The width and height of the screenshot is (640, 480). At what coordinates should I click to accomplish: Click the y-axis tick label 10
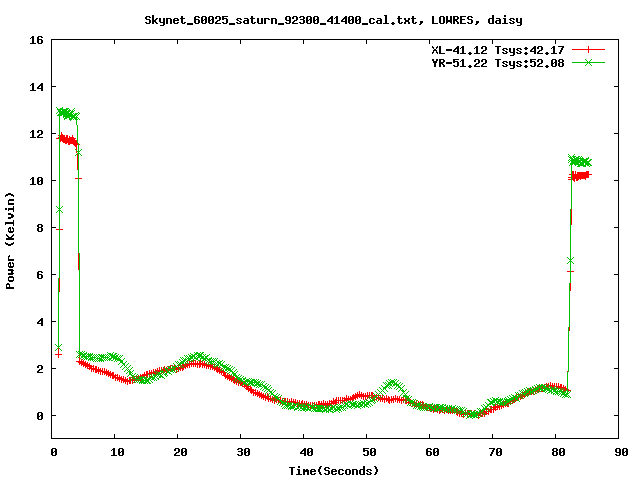(x=36, y=181)
